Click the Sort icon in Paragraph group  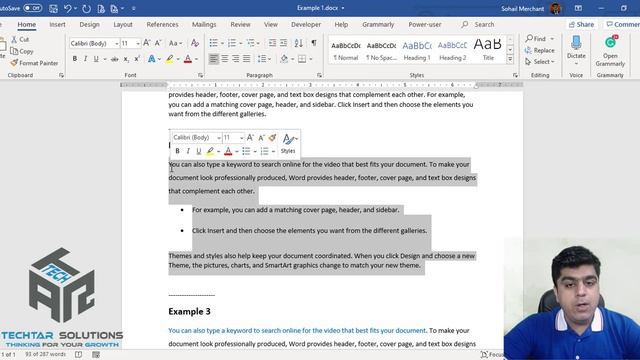coord(298,43)
